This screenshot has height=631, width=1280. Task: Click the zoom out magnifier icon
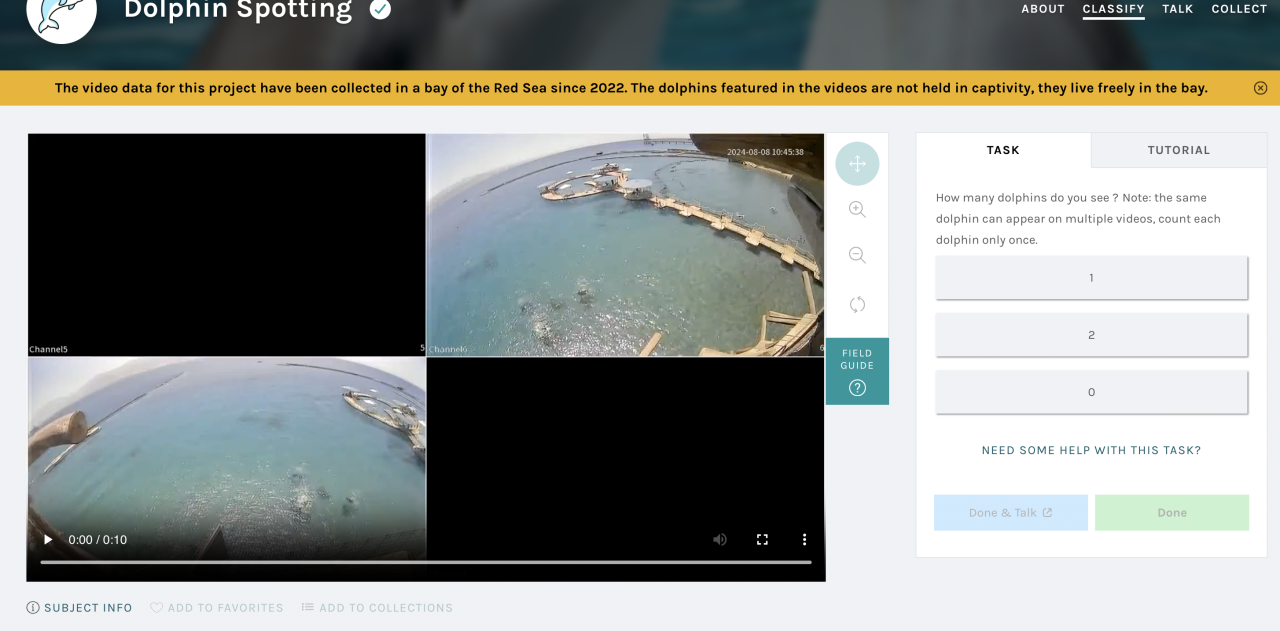pos(857,256)
